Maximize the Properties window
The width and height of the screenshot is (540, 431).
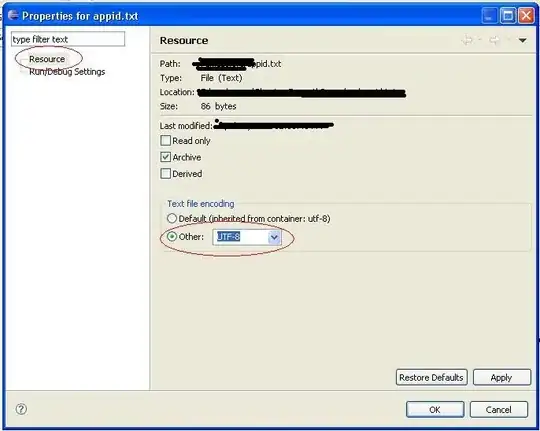pos(508,16)
